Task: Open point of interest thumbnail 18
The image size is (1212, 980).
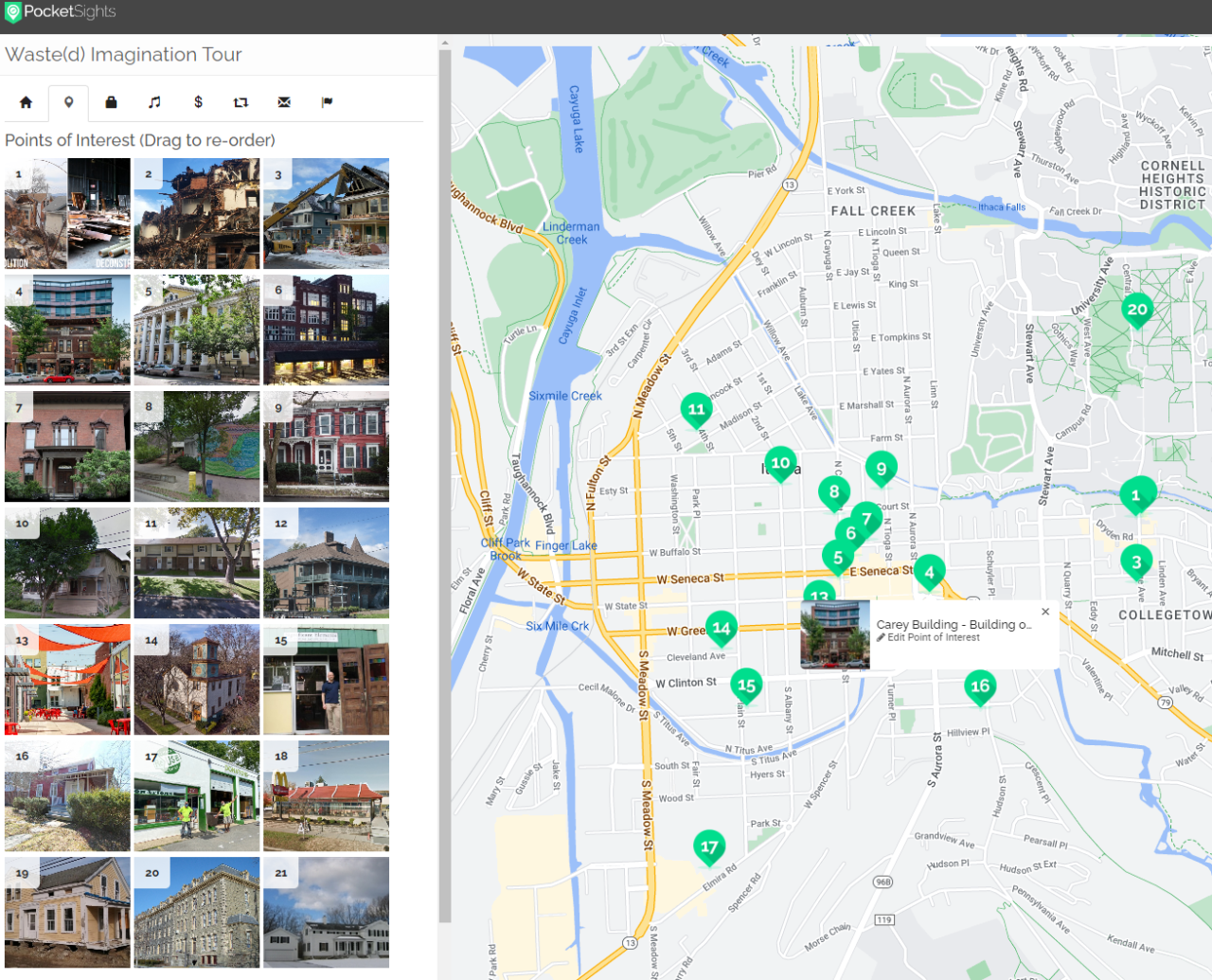Action: pos(326,796)
